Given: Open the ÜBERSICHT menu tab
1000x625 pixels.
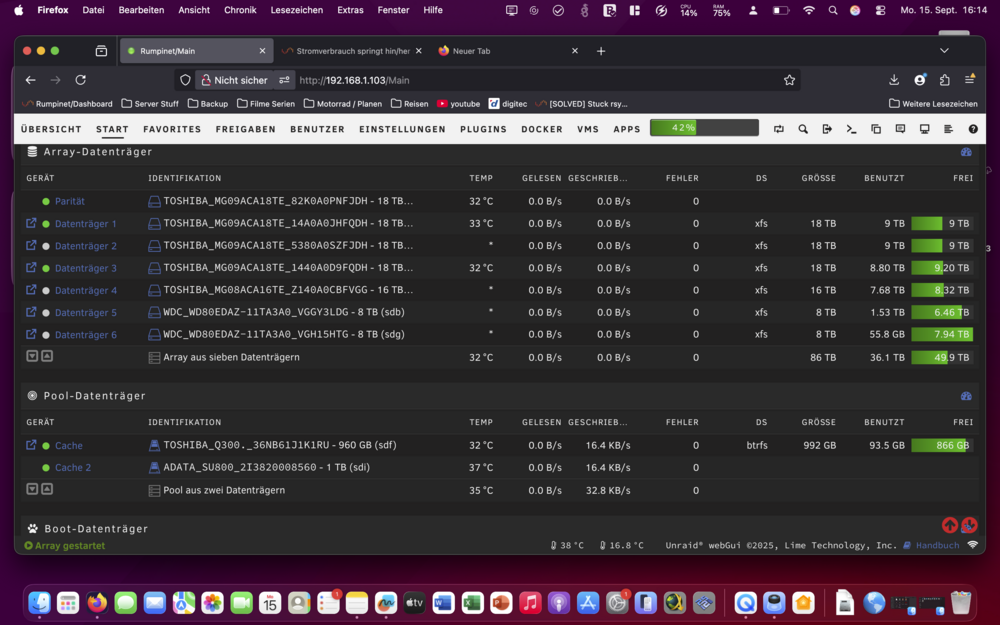Looking at the screenshot, I should 51,129.
